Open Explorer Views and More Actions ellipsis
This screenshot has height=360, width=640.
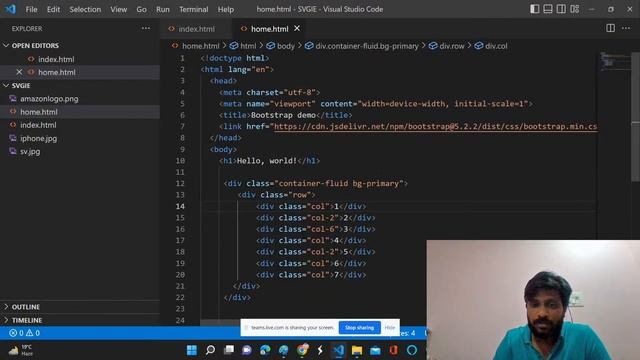(x=146, y=29)
